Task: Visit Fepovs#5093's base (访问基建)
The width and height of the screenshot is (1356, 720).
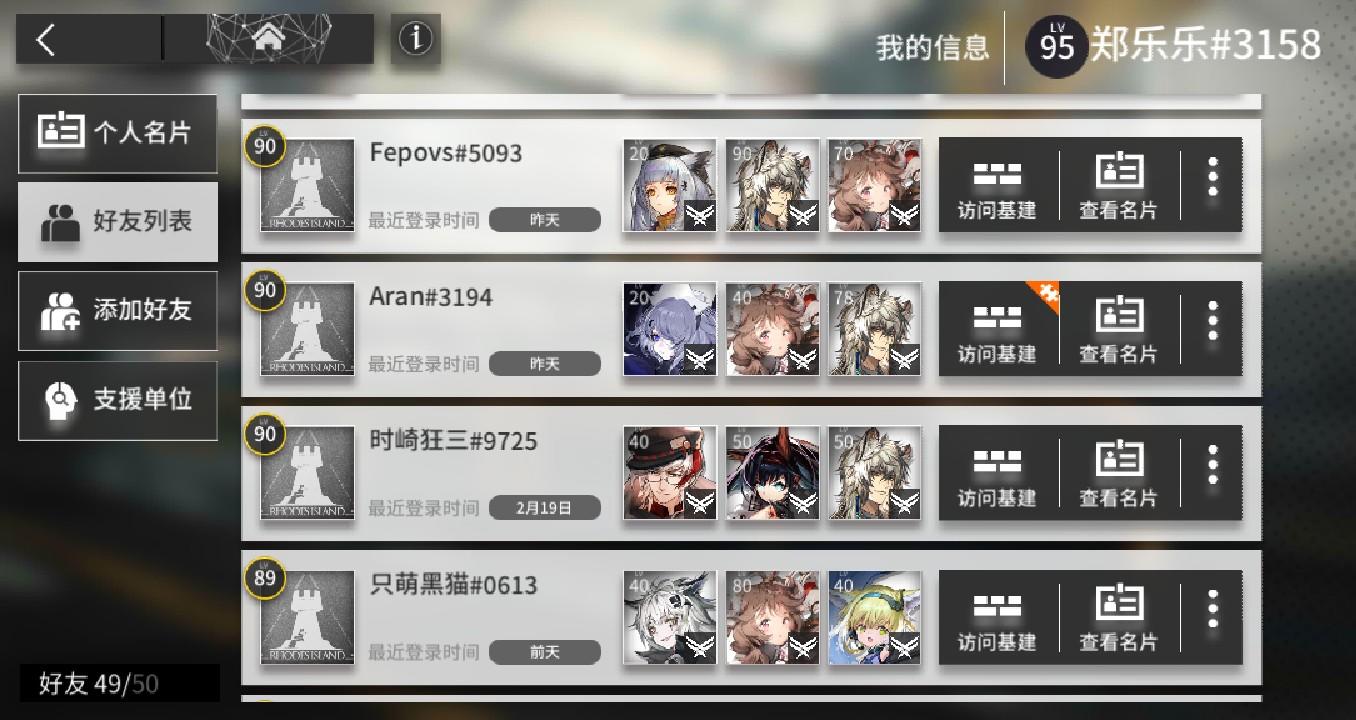Action: click(997, 185)
